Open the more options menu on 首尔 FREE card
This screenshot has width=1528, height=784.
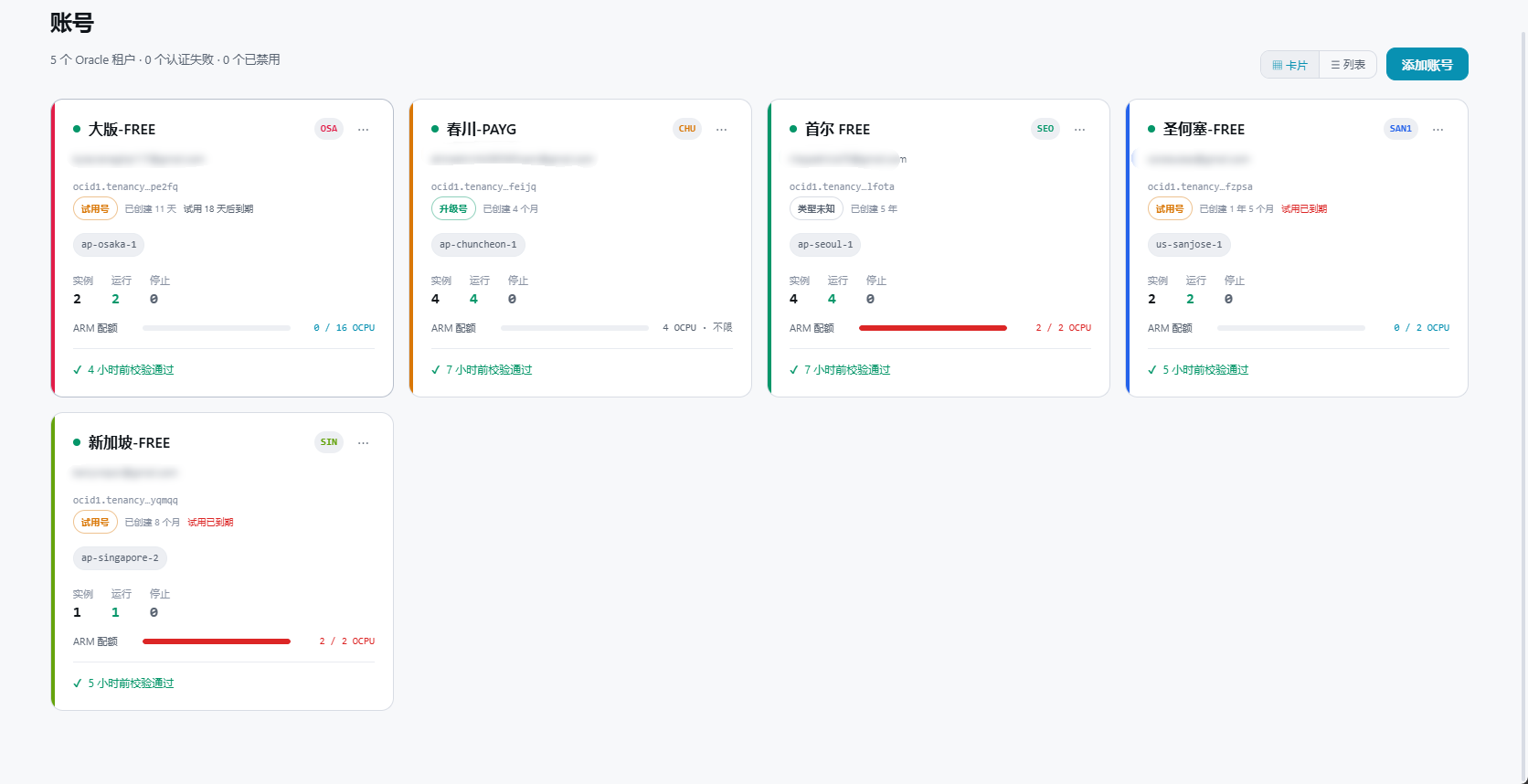coord(1080,130)
